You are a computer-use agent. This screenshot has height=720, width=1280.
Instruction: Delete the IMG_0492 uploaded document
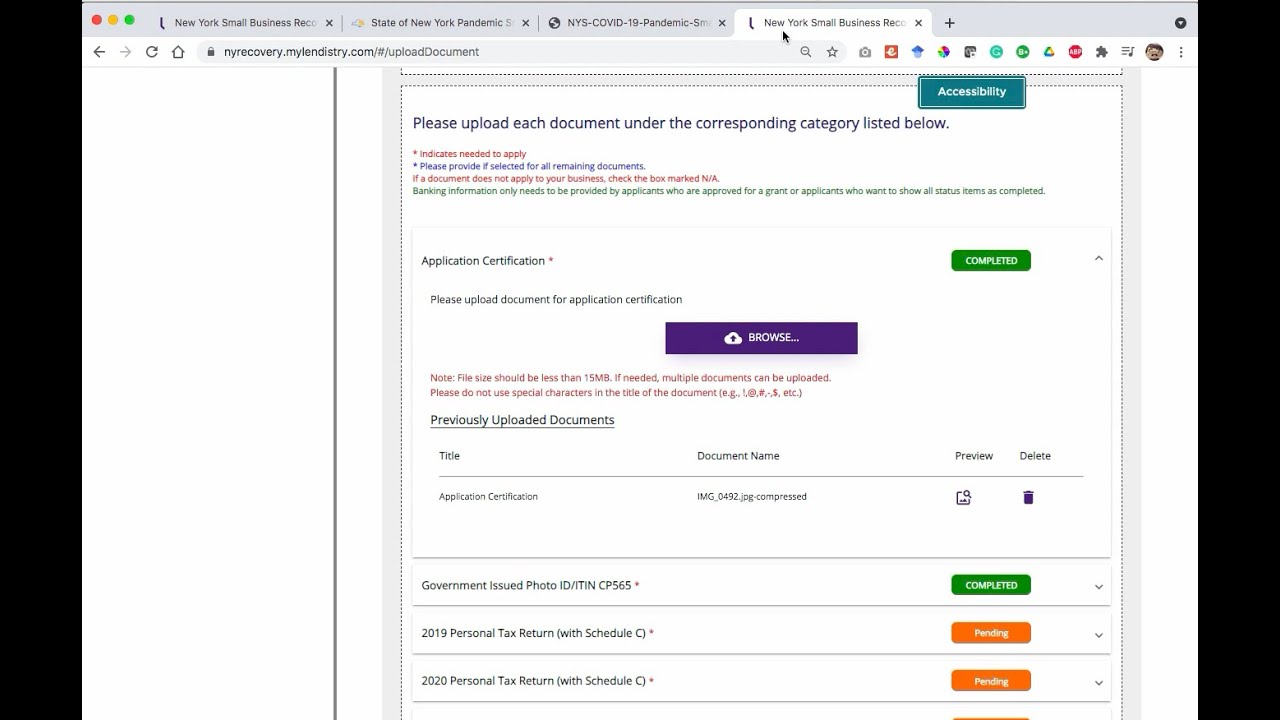[x=1028, y=497]
